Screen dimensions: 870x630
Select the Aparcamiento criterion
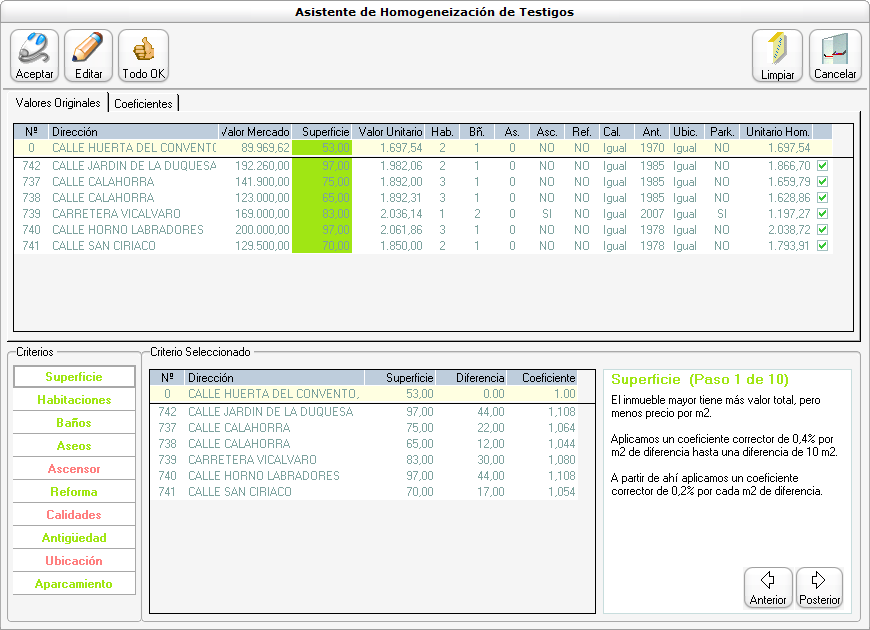pos(74,584)
